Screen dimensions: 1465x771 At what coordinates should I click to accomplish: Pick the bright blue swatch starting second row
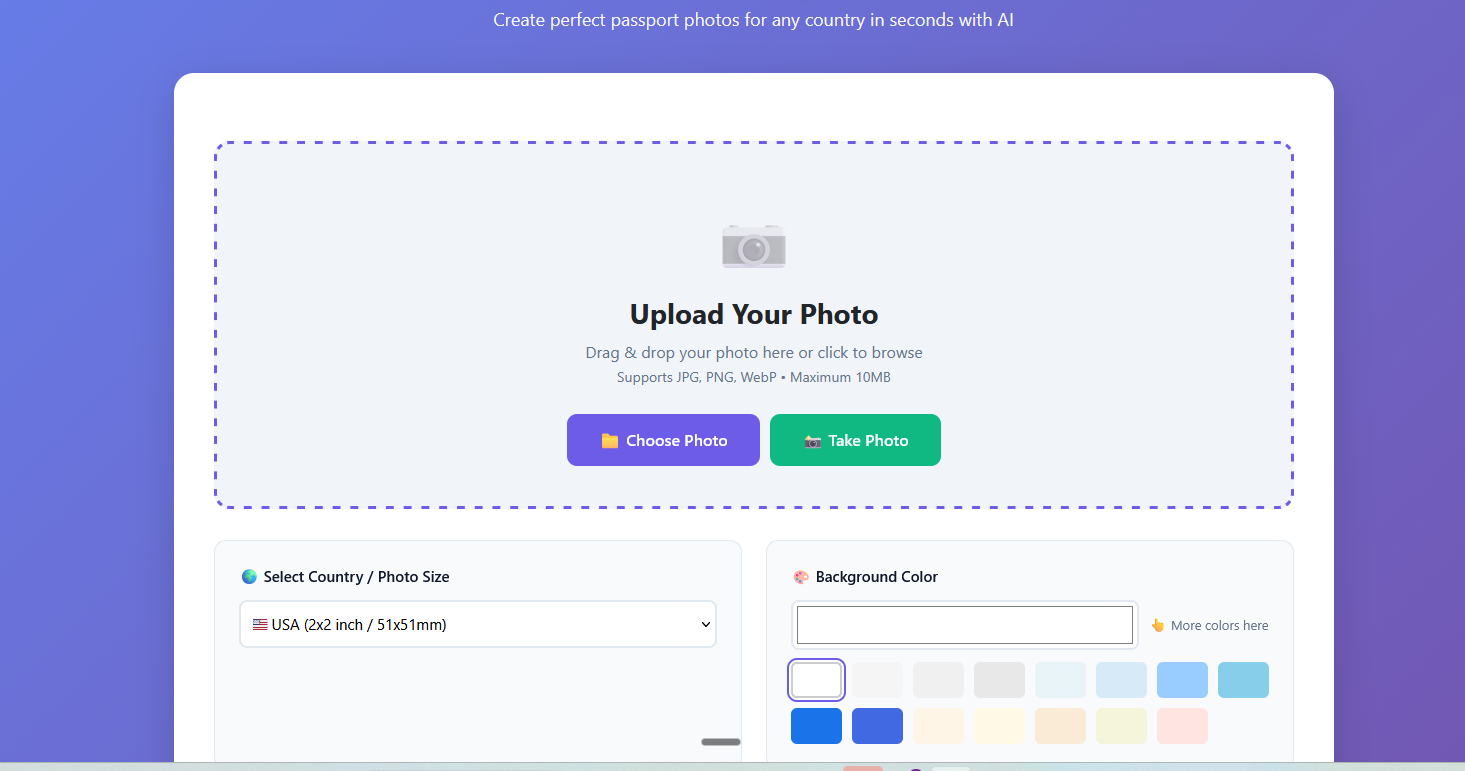pyautogui.click(x=816, y=726)
